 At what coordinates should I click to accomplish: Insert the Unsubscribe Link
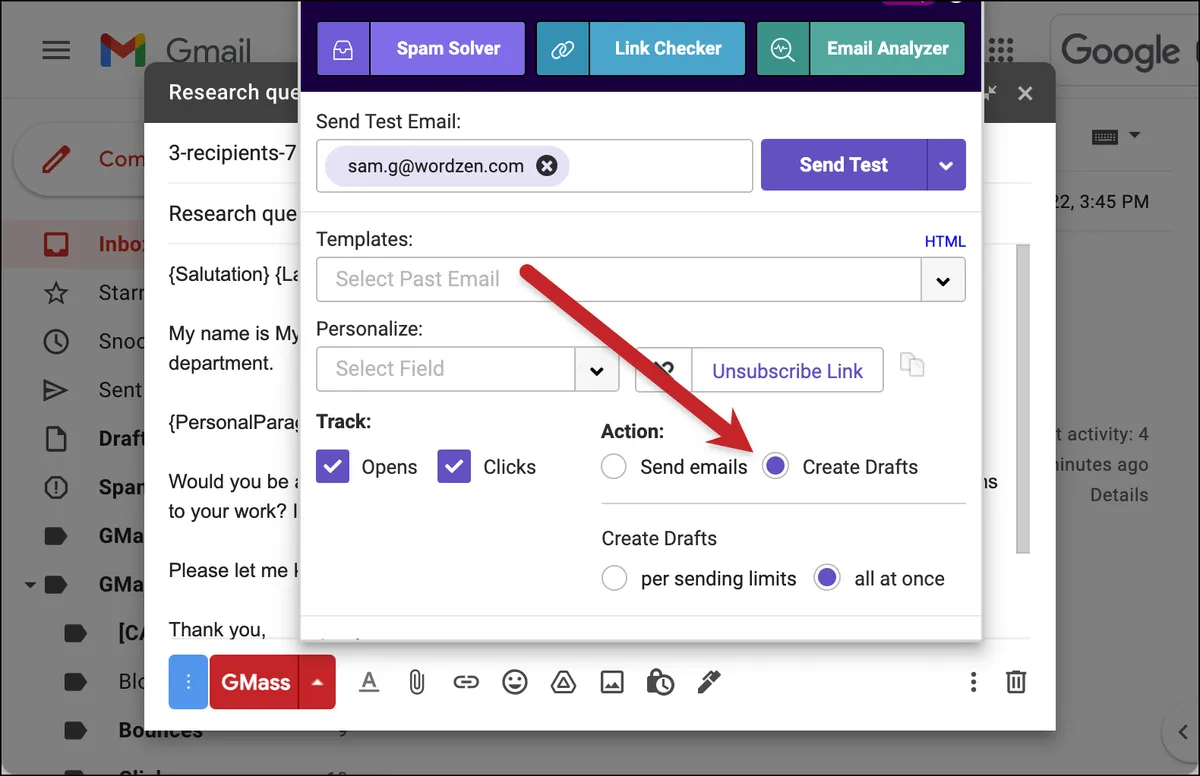click(x=787, y=371)
